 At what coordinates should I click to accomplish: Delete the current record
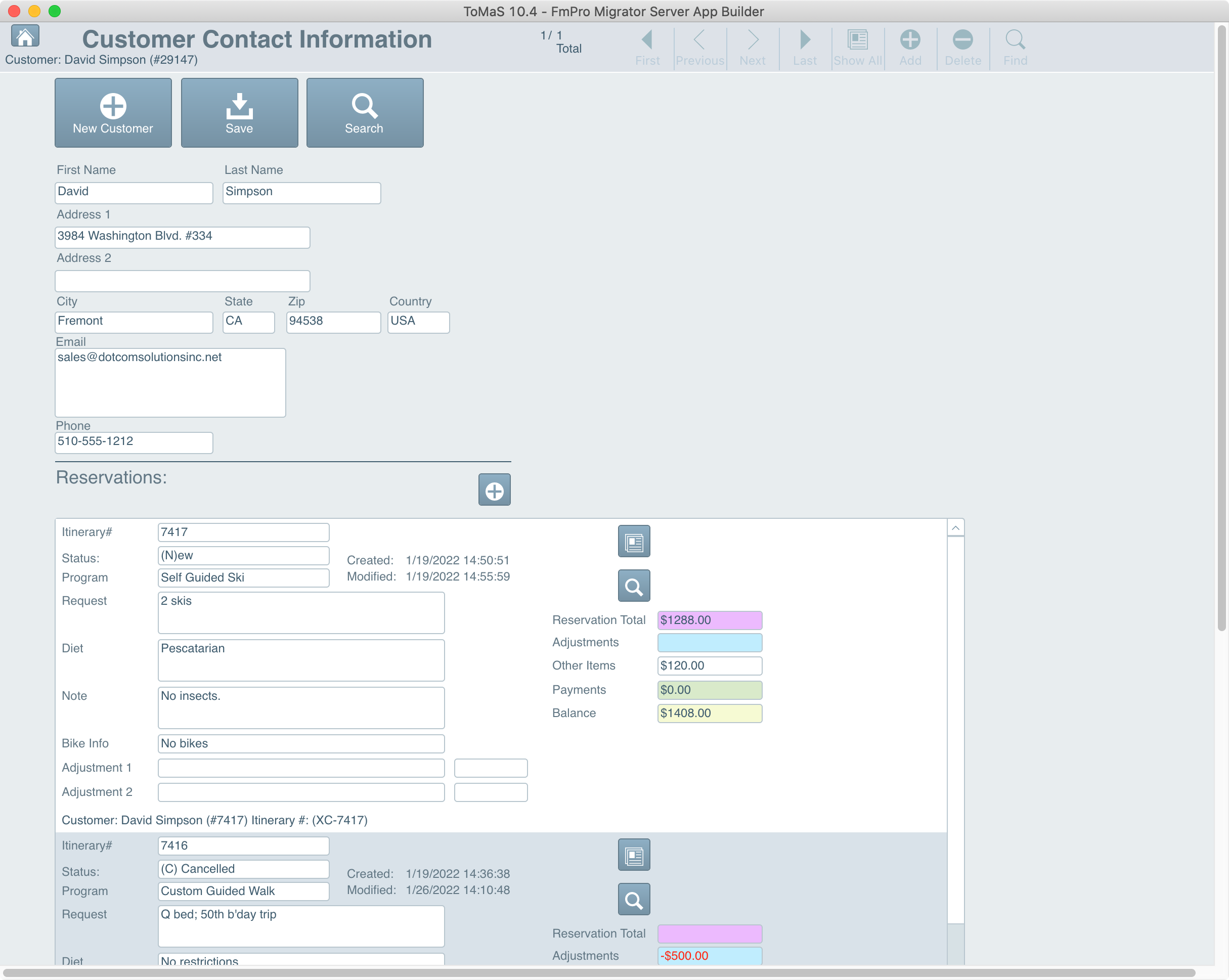click(962, 47)
